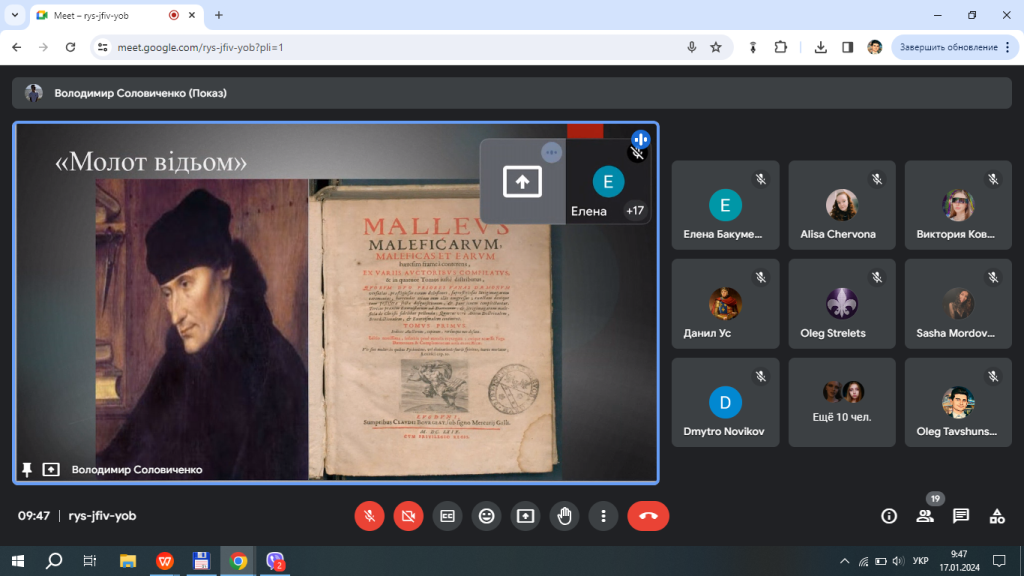The image size is (1024, 576).
Task: Switch the УКР keyboard language
Action: [920, 561]
